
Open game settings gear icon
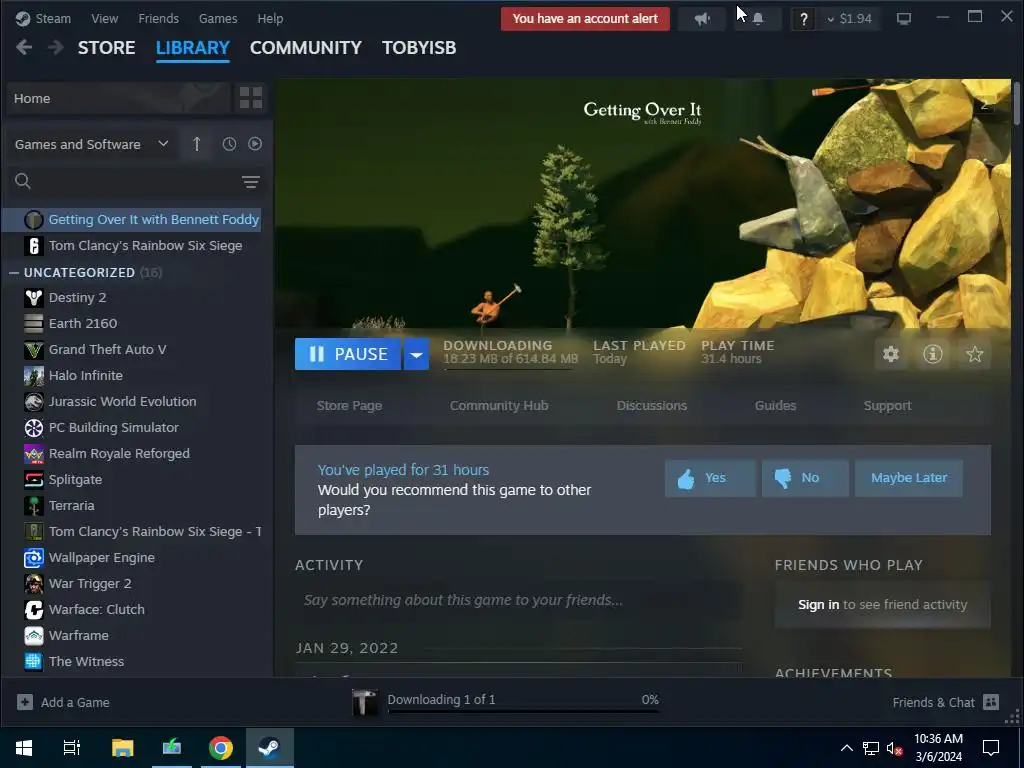(x=891, y=354)
